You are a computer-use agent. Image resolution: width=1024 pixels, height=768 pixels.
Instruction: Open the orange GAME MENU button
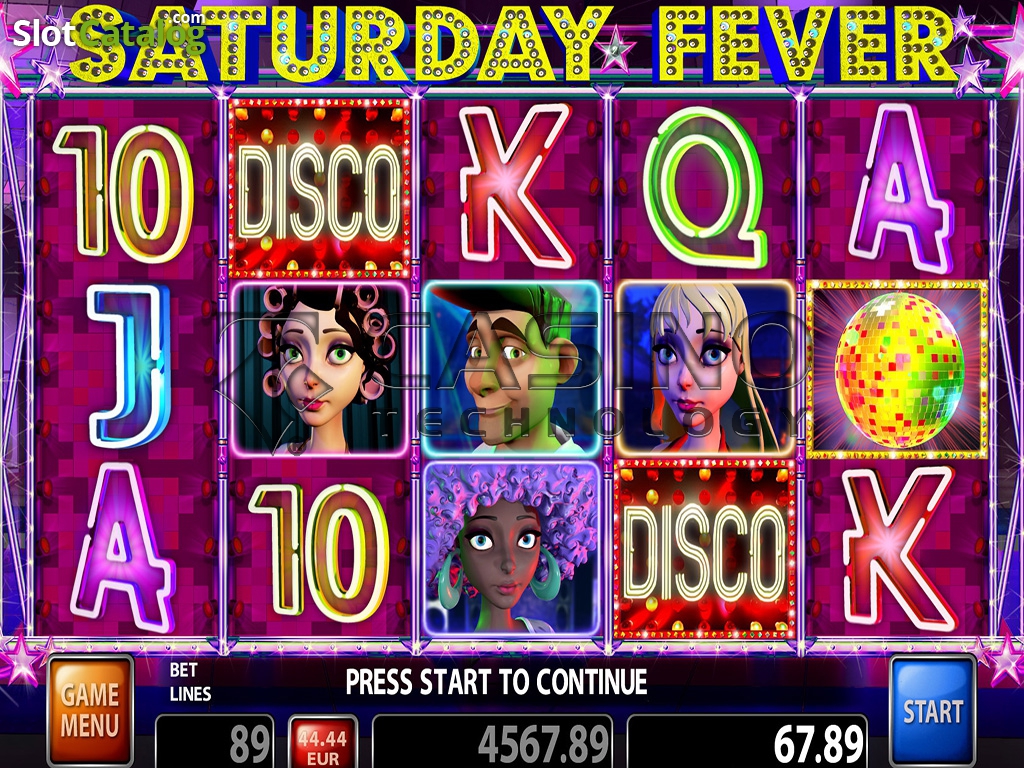coord(90,712)
